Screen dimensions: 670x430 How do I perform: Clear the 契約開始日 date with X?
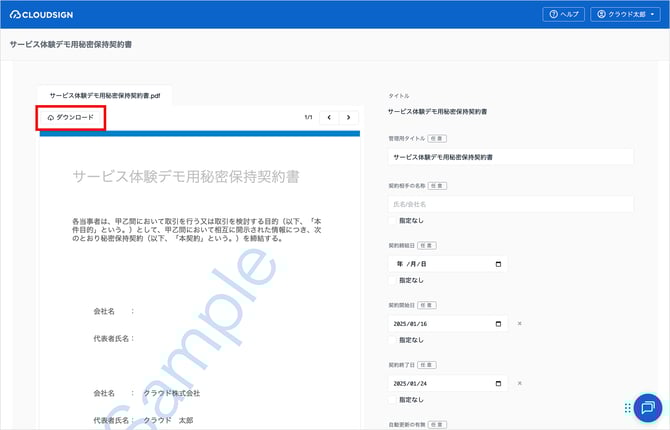[x=519, y=324]
